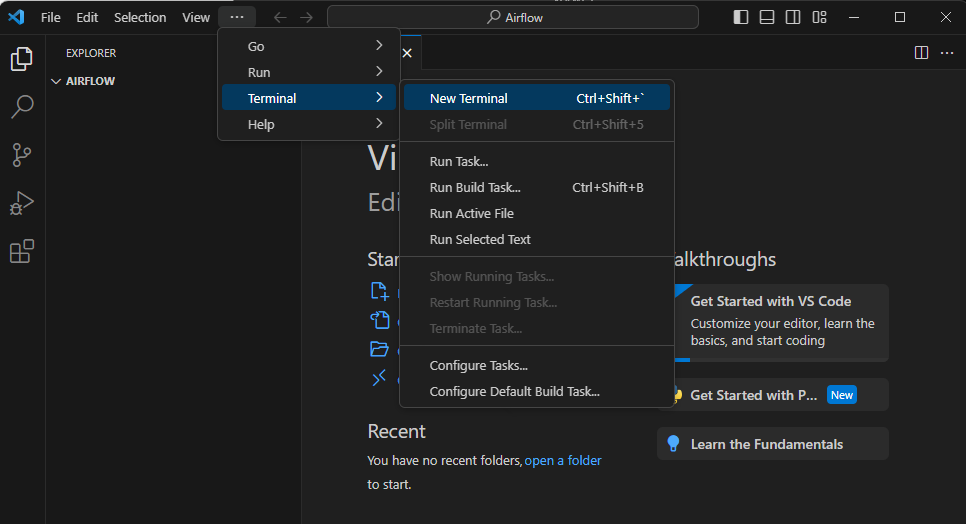
Task: Expand the Go submenu arrow
Action: 379,46
